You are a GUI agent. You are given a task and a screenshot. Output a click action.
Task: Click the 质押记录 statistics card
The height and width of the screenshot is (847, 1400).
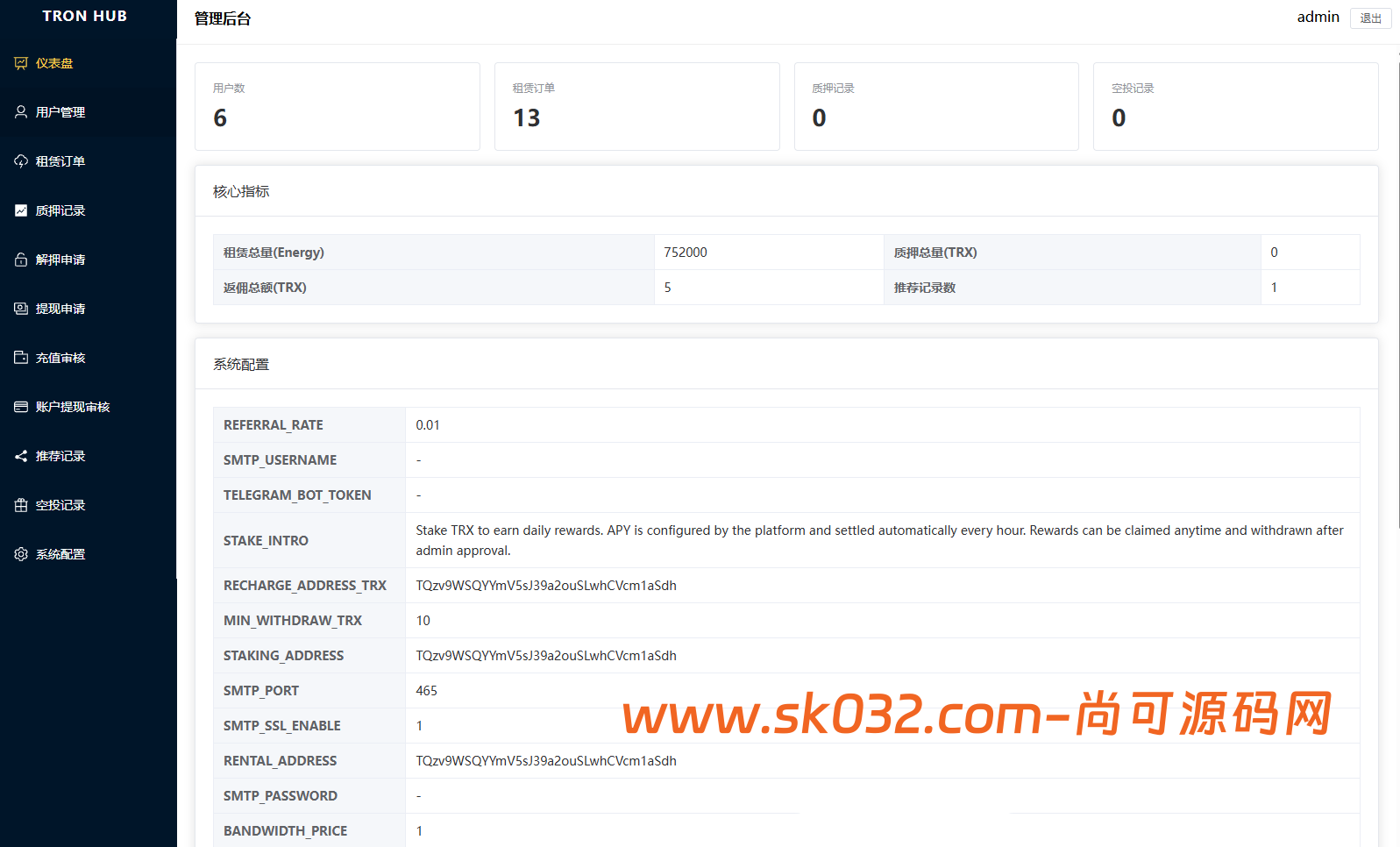[936, 106]
